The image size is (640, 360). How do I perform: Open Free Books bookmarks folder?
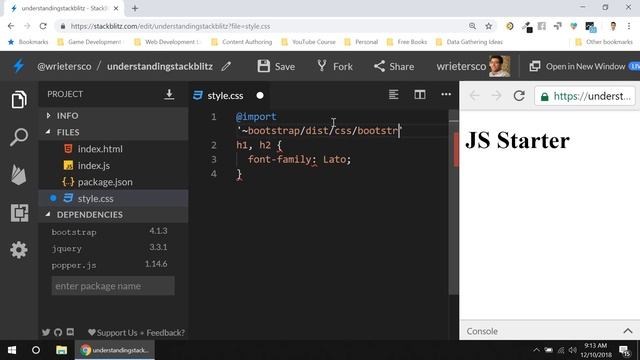tap(407, 42)
